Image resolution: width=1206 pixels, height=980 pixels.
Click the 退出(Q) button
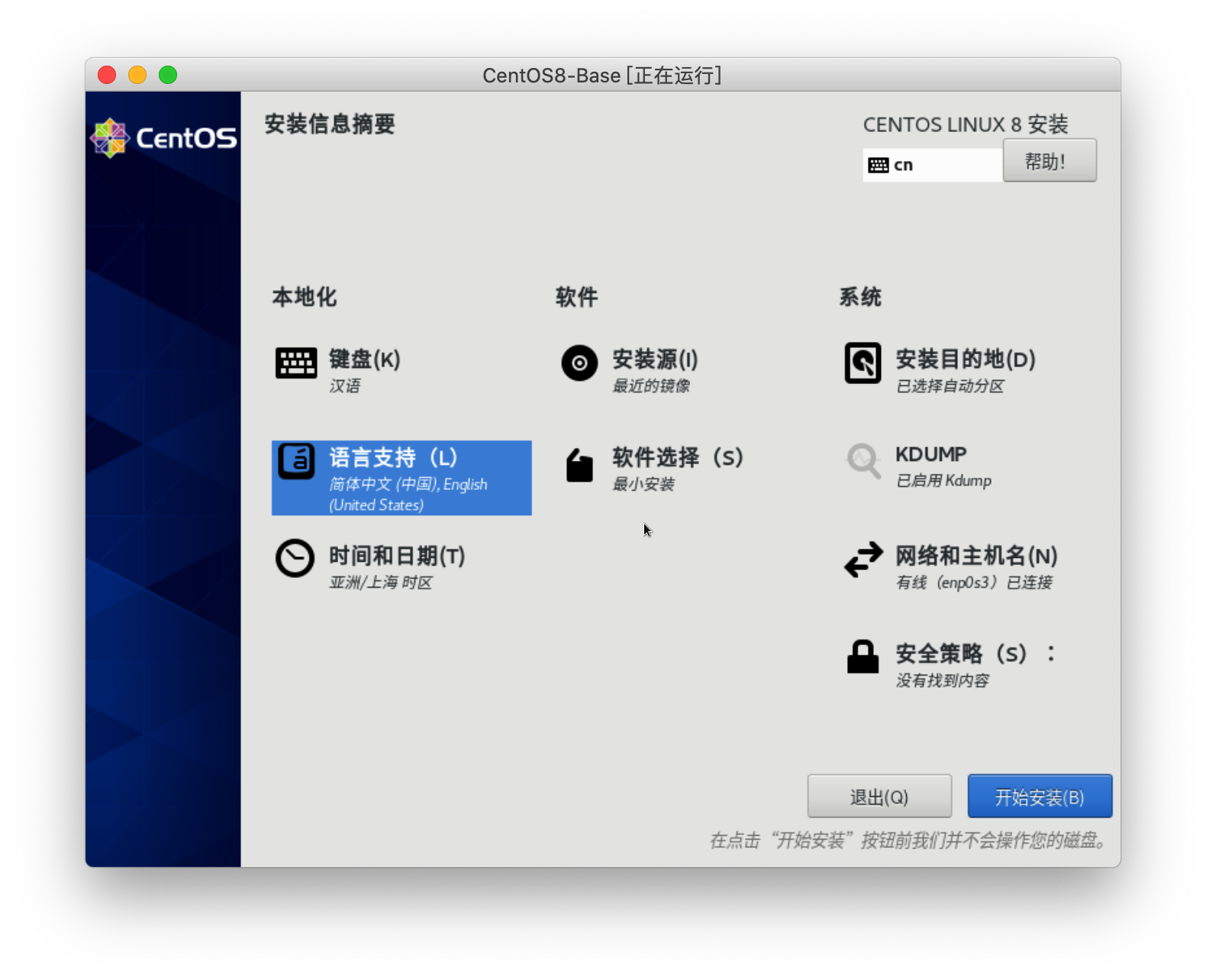[879, 797]
